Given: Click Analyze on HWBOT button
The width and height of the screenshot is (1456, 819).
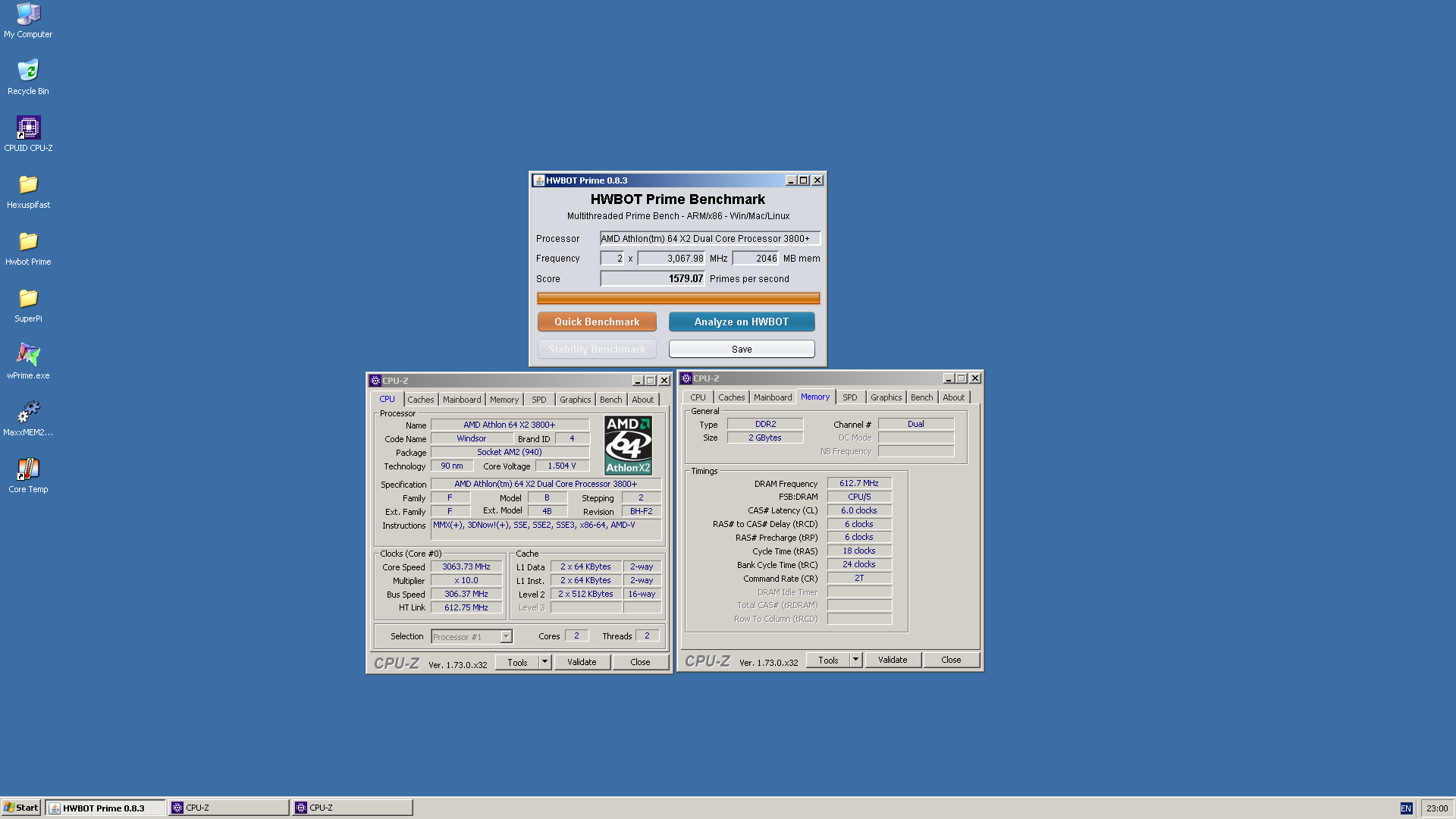Looking at the screenshot, I should tap(742, 322).
